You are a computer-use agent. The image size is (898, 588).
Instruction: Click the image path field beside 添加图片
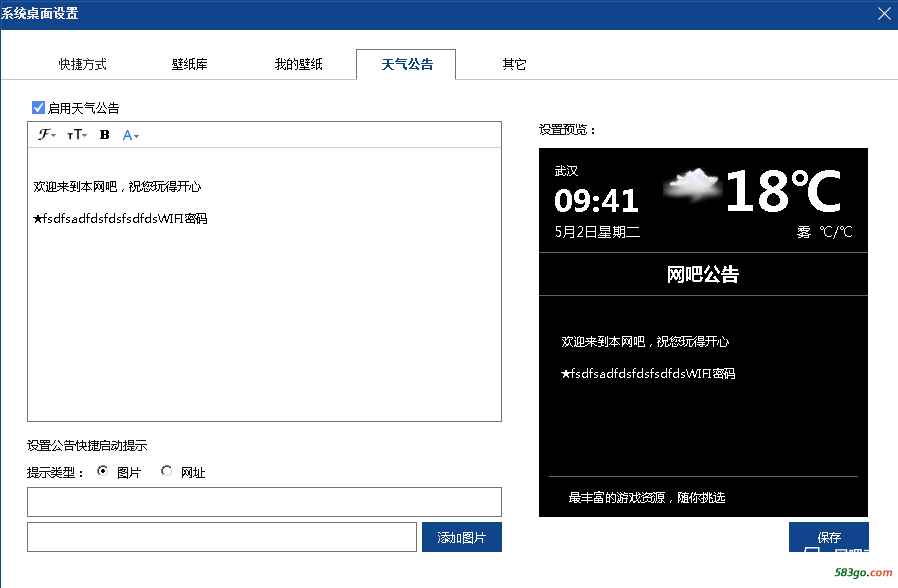(222, 537)
